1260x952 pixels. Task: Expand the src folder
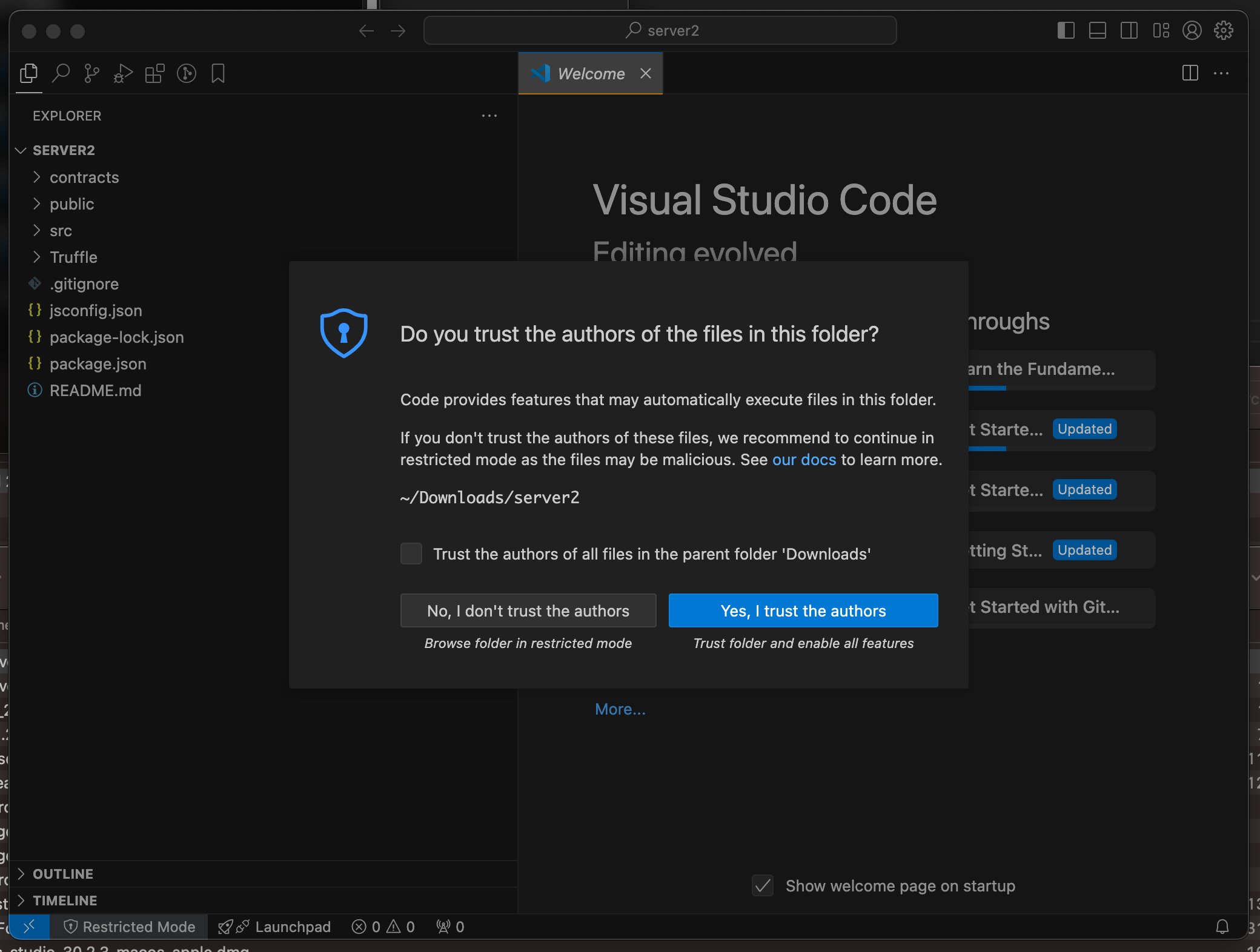click(x=60, y=230)
